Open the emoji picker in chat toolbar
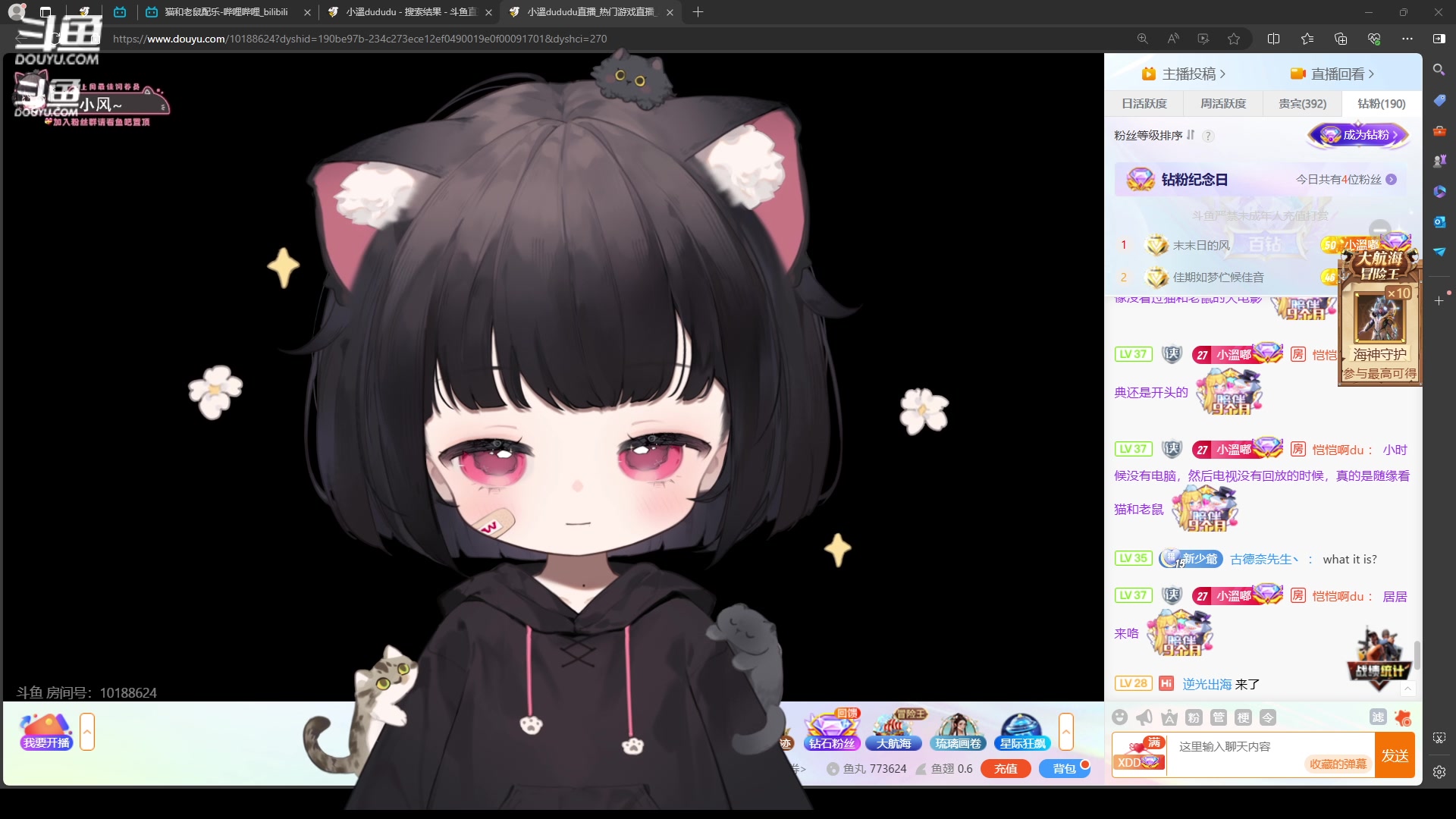The width and height of the screenshot is (1456, 819). coord(1119,717)
